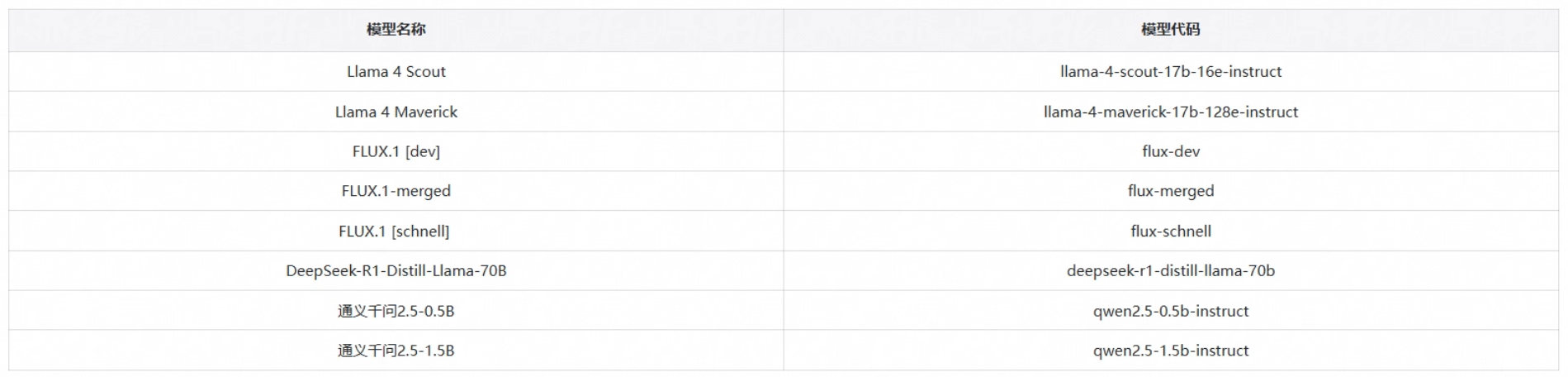Select the Llama 4 Maverick name cell
Image resolution: width=1568 pixels, height=377 pixels.
396,112
